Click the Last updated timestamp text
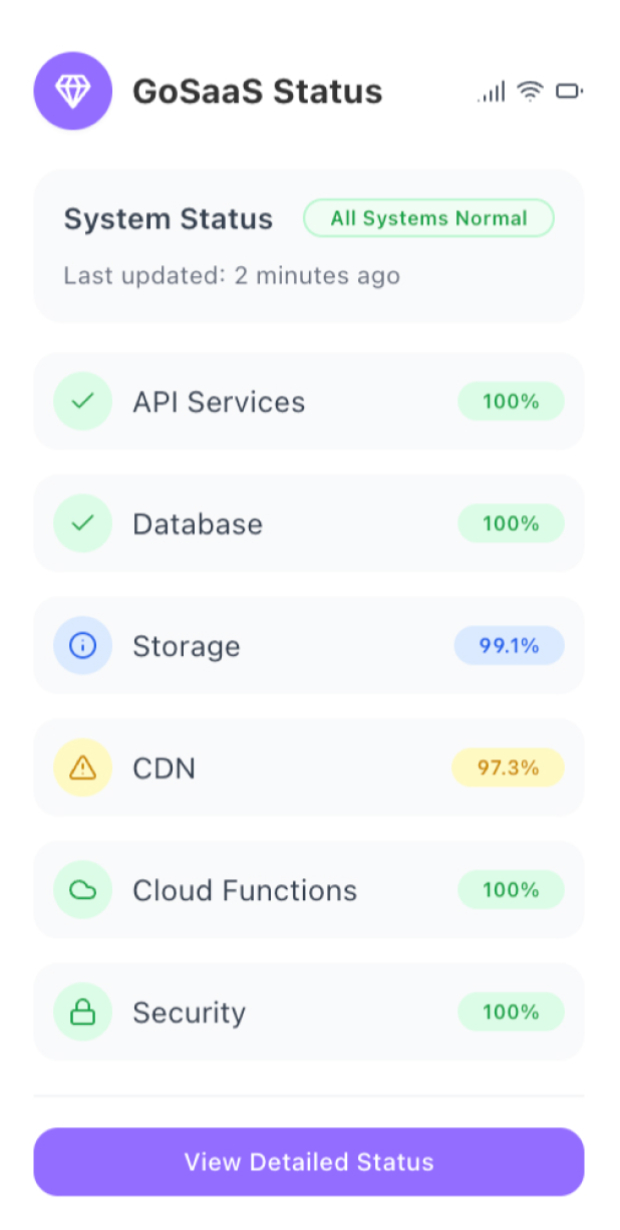 point(232,275)
